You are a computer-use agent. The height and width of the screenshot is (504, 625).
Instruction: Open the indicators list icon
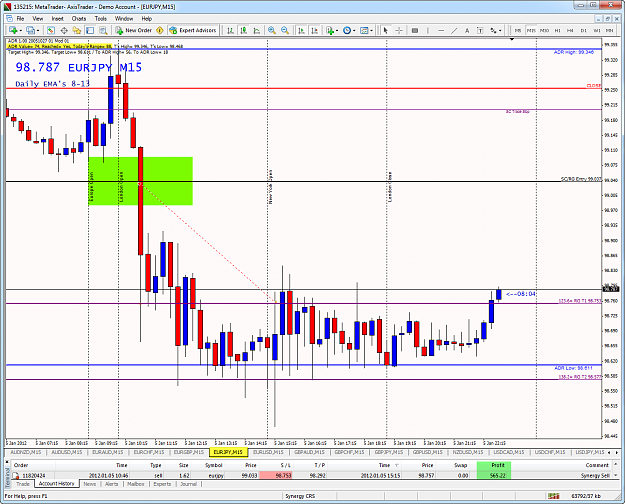330,30
